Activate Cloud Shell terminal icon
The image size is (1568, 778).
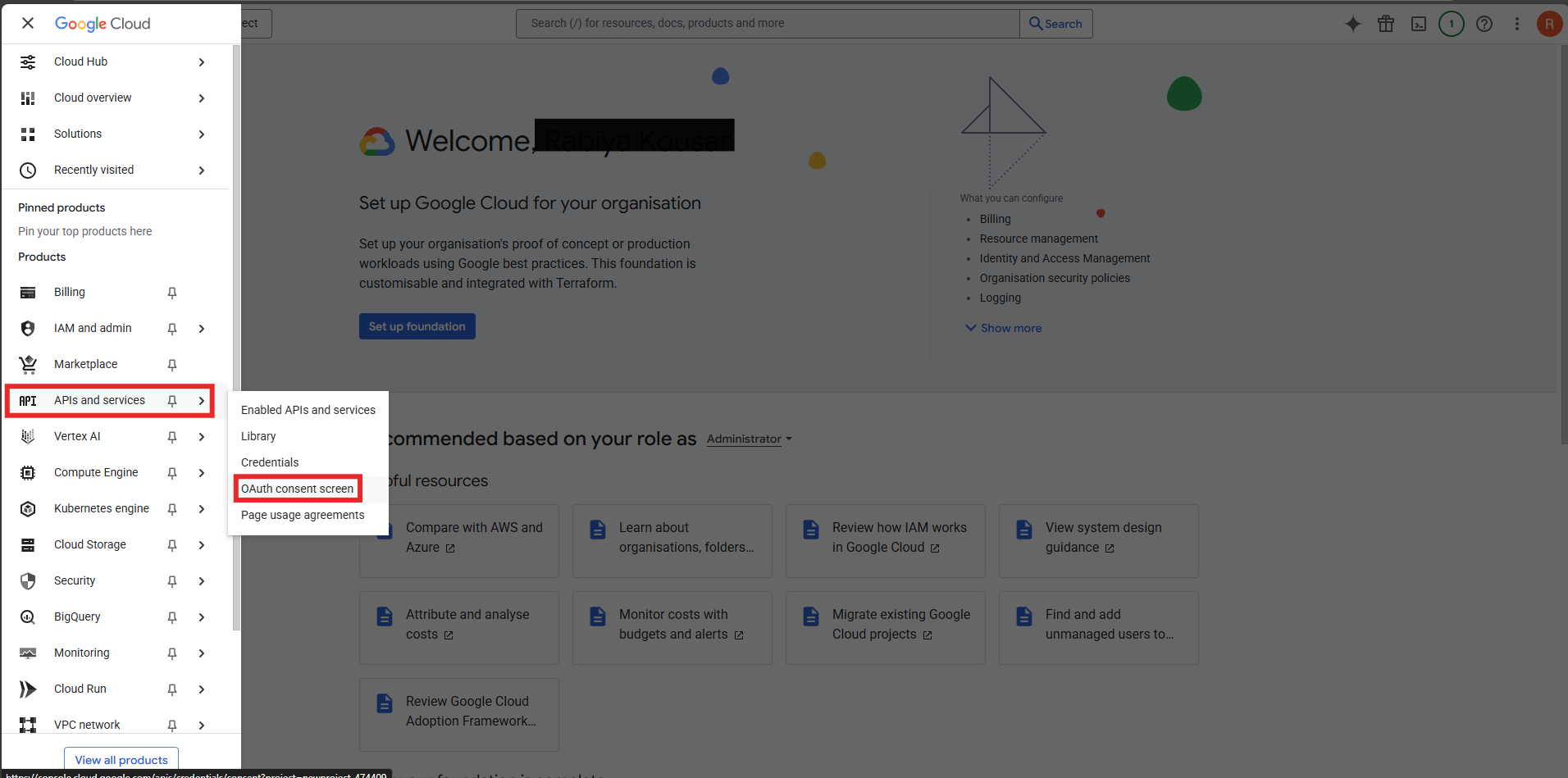pos(1418,23)
